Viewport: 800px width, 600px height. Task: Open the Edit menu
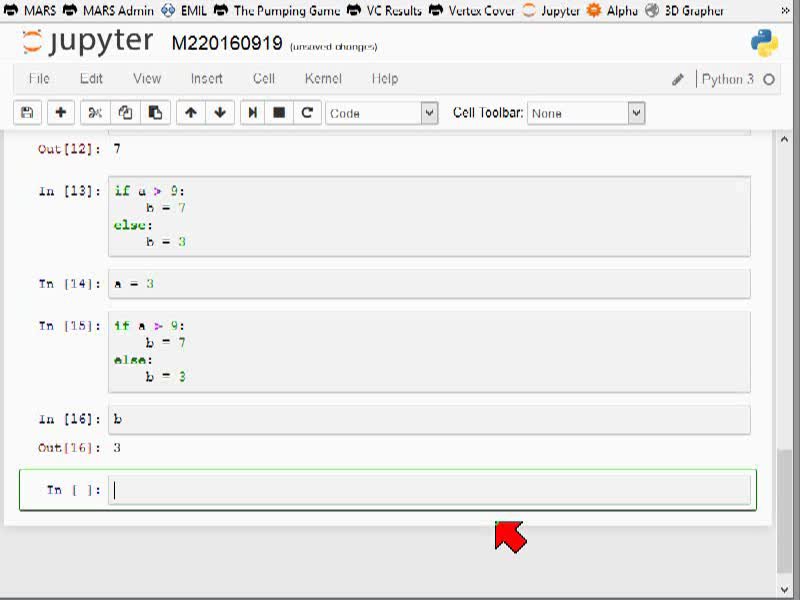click(x=91, y=79)
